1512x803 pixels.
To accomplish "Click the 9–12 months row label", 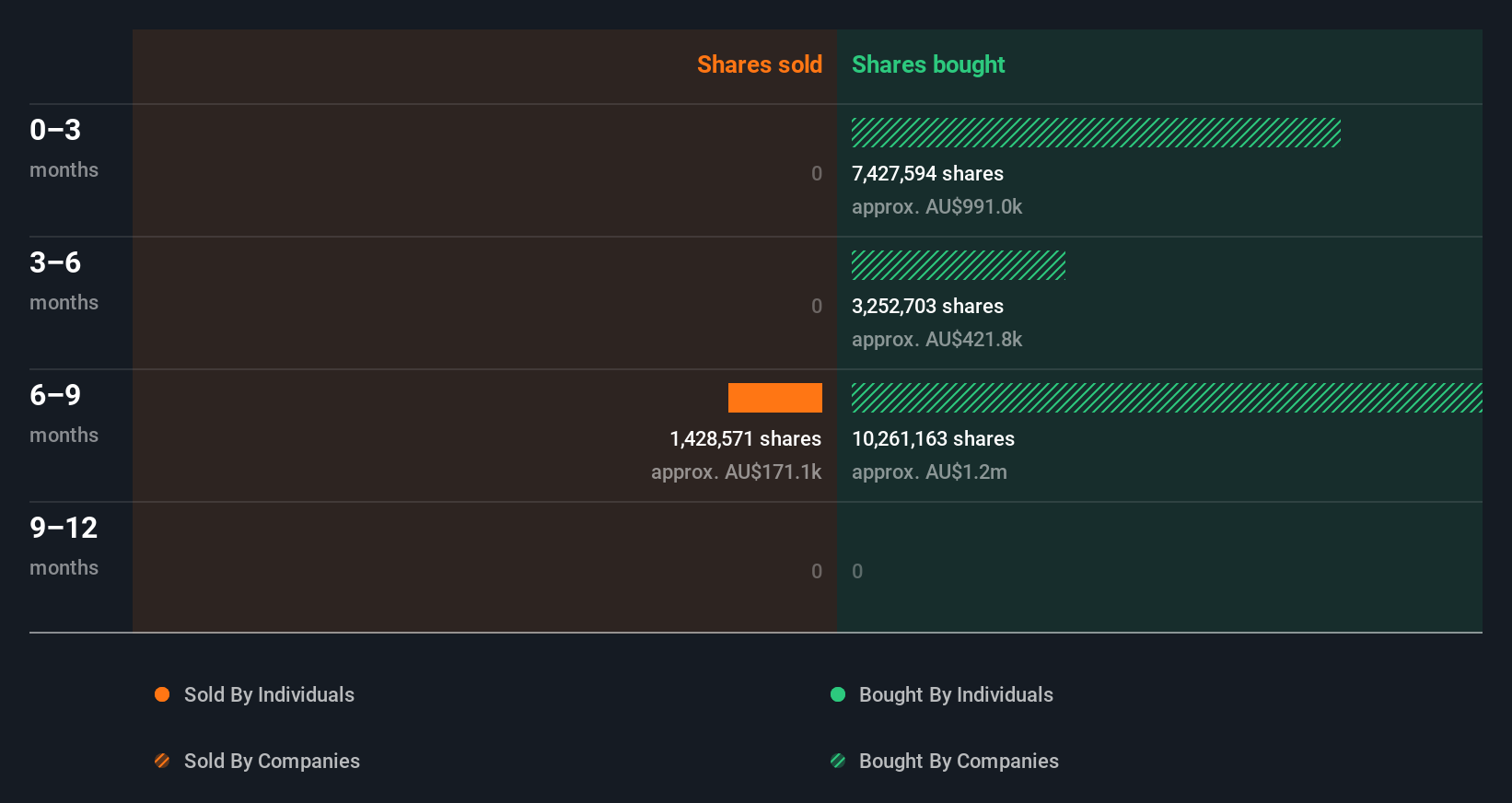I will 64,545.
